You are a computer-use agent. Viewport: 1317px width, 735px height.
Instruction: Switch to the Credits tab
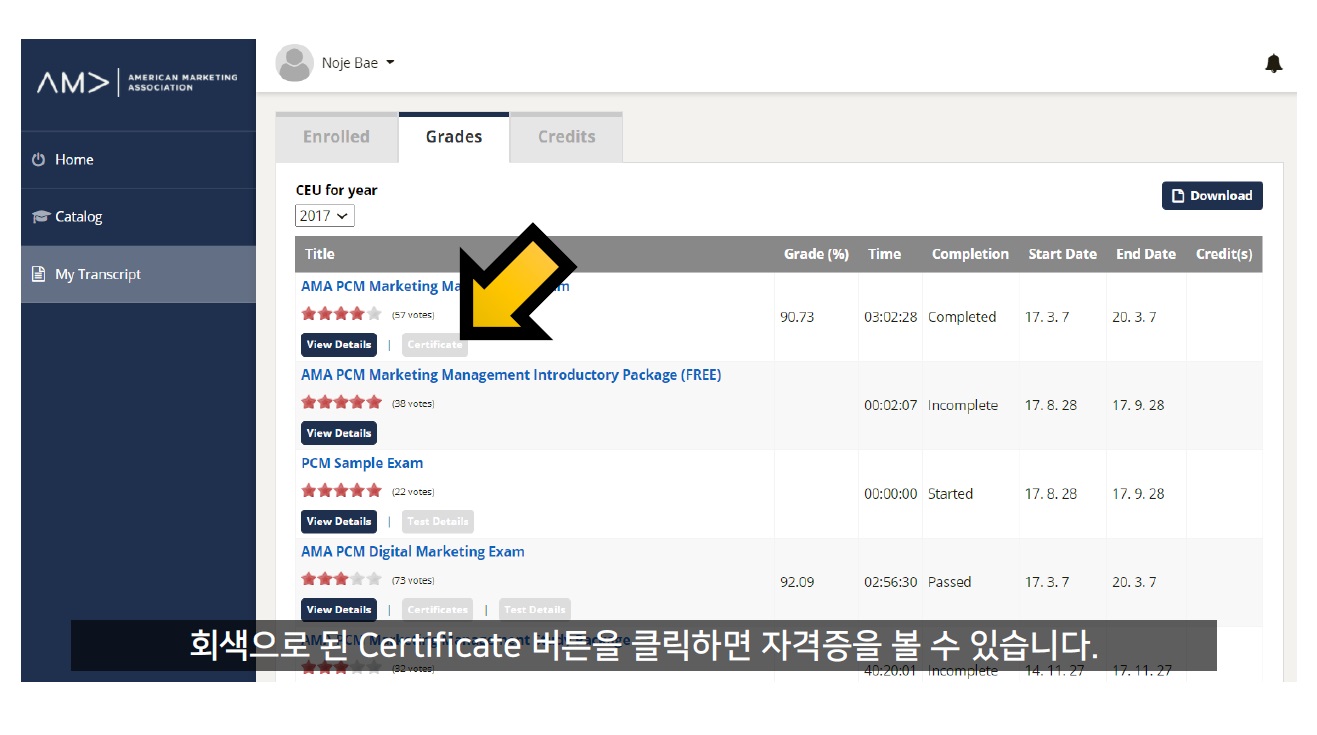pos(566,137)
